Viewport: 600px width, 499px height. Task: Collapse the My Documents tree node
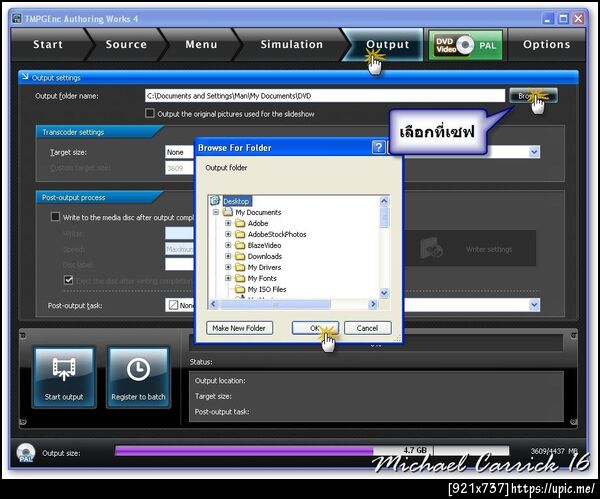[x=216, y=212]
